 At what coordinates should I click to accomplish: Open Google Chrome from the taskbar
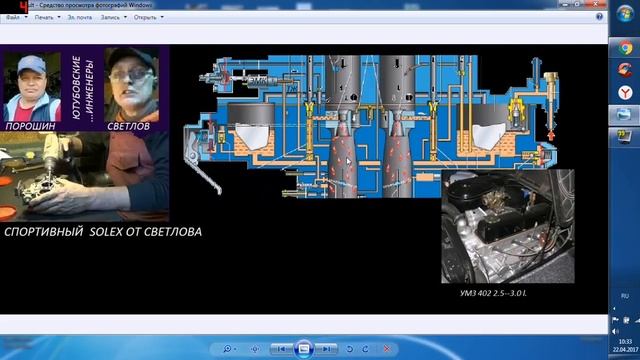click(x=624, y=48)
